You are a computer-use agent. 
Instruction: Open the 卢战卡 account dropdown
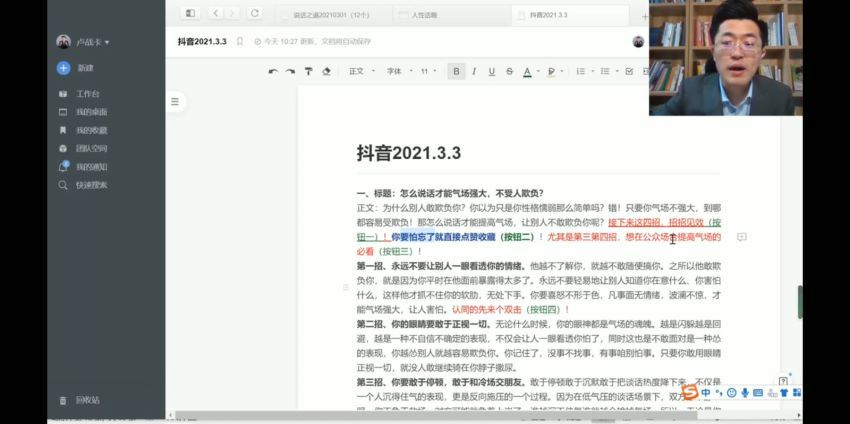click(x=93, y=42)
